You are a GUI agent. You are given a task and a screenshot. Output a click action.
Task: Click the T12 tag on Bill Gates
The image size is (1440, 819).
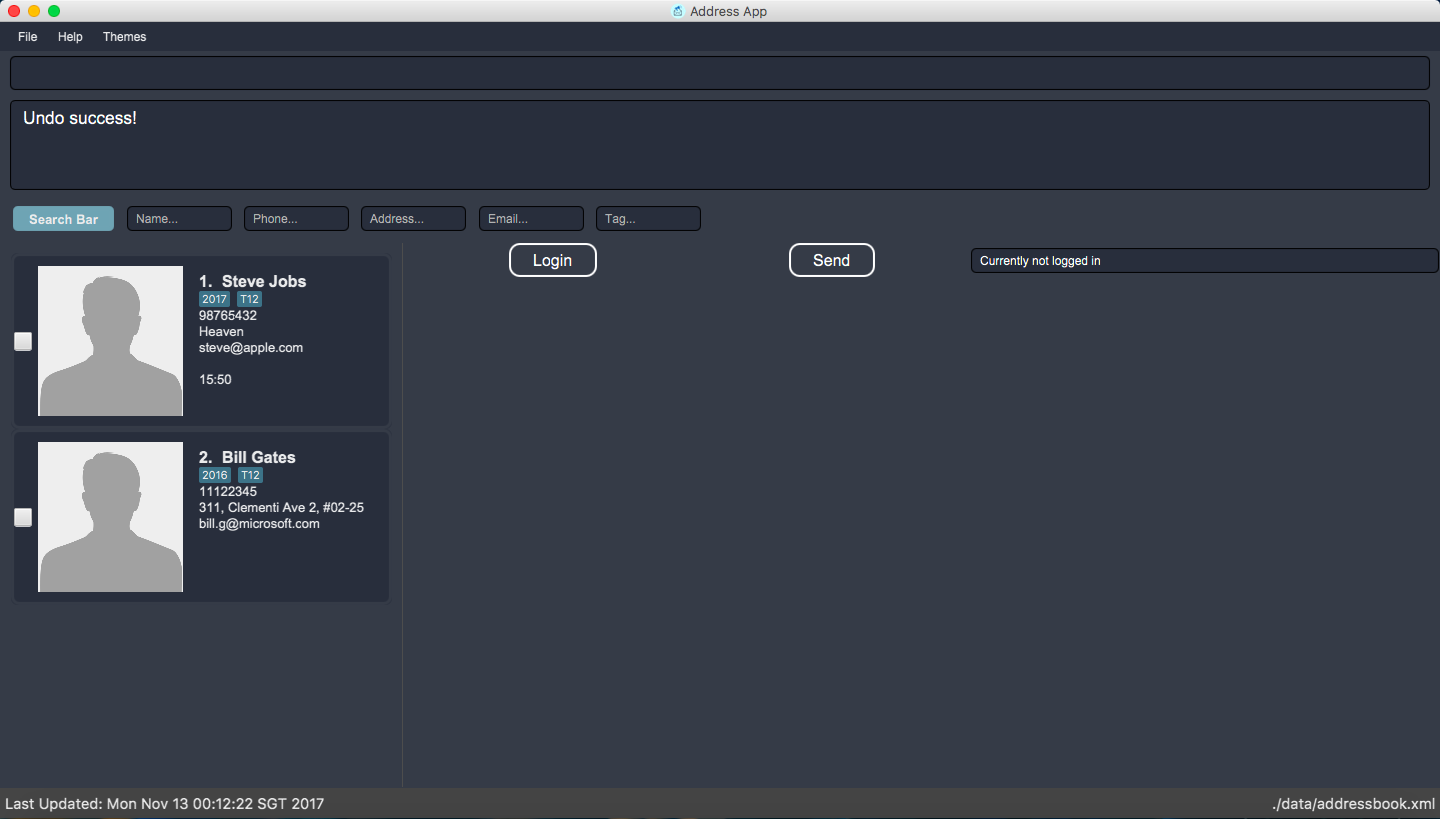point(250,475)
